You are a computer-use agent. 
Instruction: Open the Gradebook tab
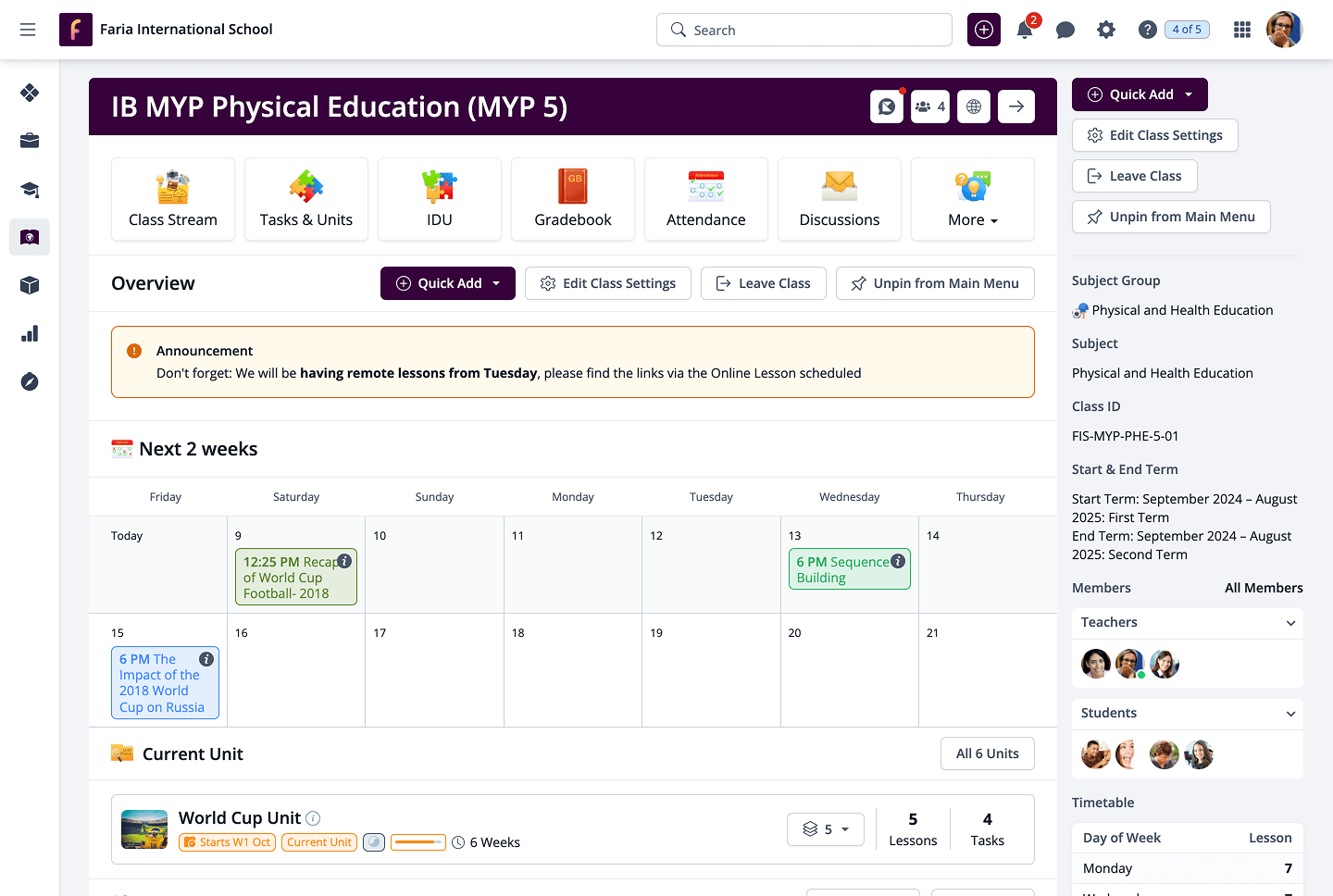[x=573, y=199]
